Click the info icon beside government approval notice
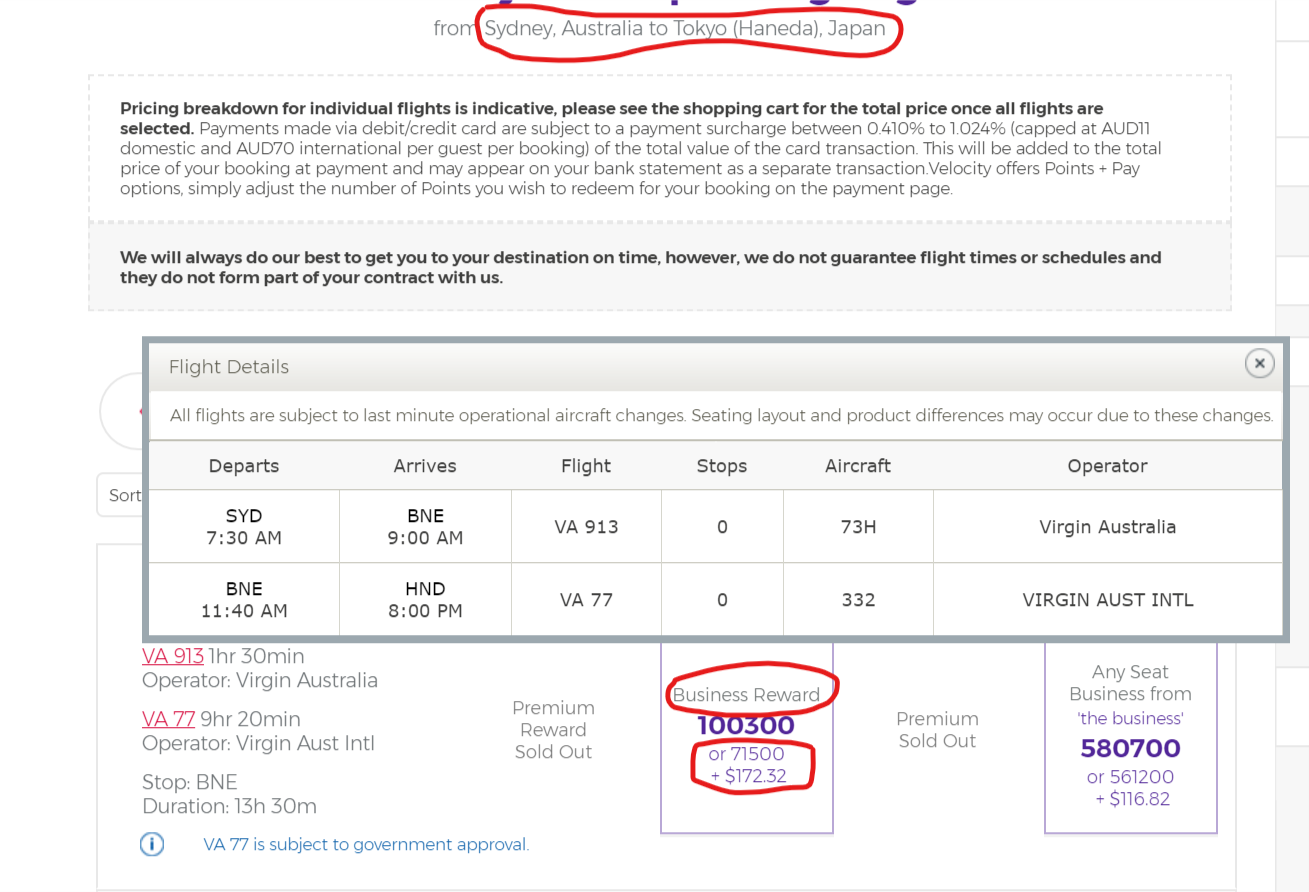This screenshot has height=892, width=1309. pyautogui.click(x=151, y=844)
